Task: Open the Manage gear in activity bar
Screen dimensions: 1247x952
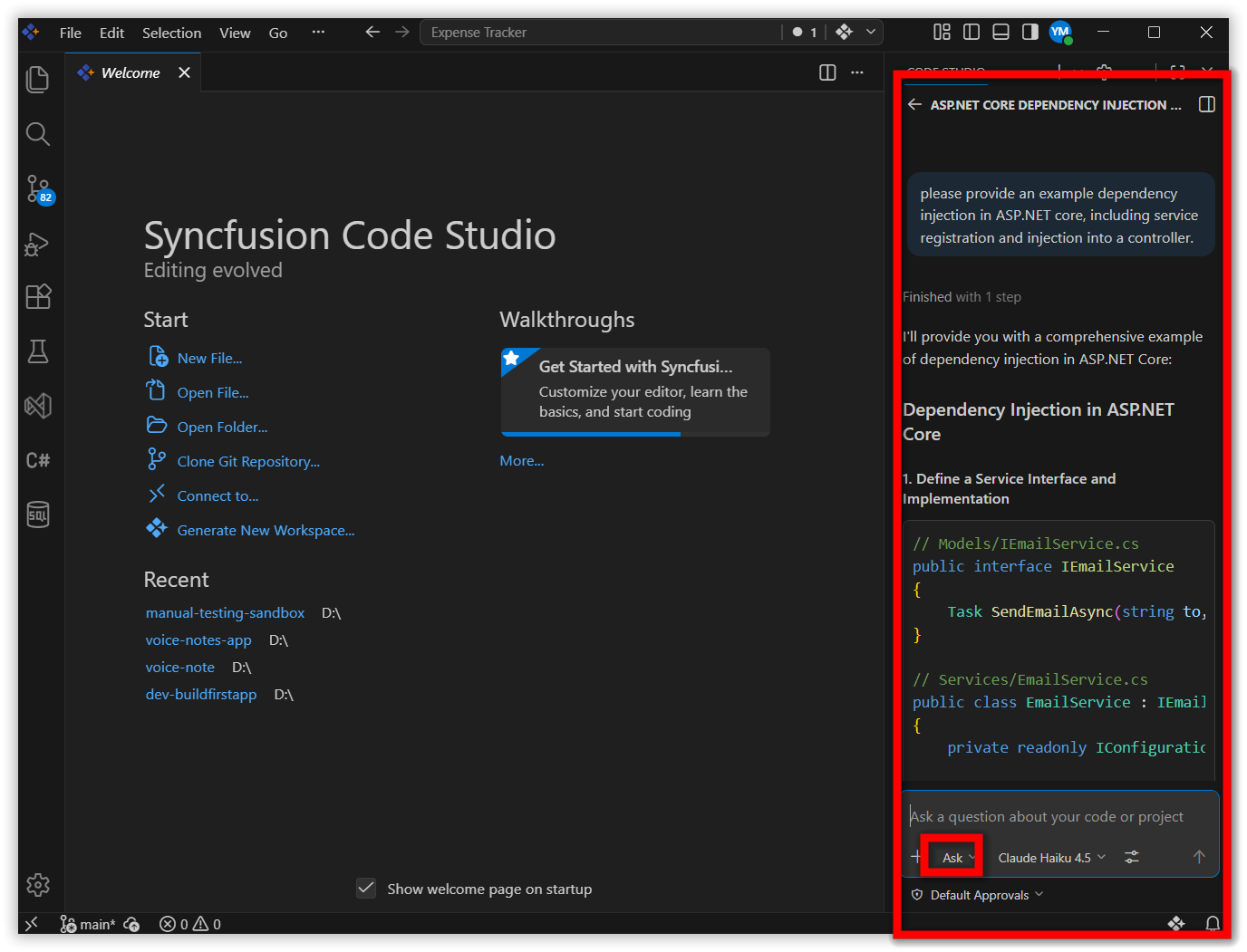Action: pyautogui.click(x=38, y=885)
